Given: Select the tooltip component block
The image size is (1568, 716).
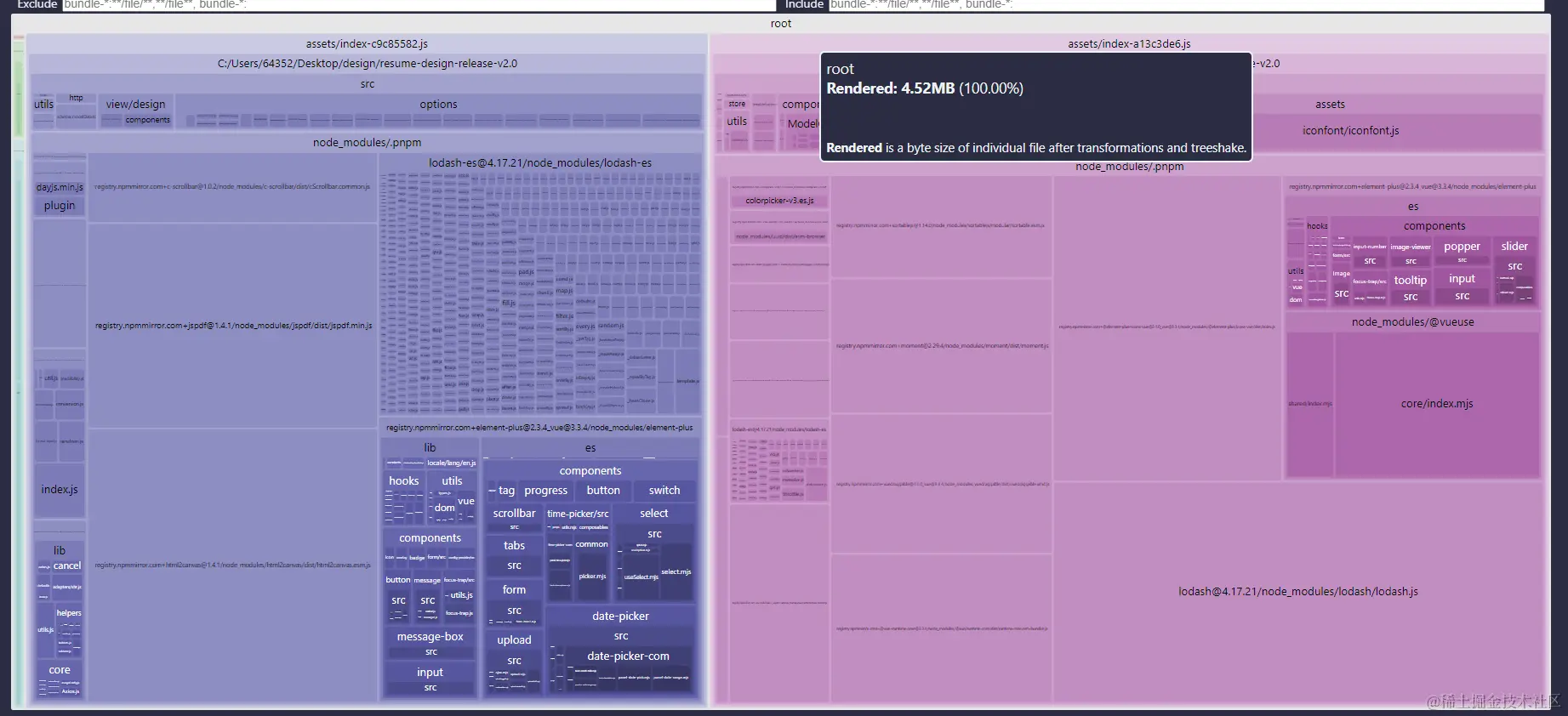Looking at the screenshot, I should (x=1411, y=281).
